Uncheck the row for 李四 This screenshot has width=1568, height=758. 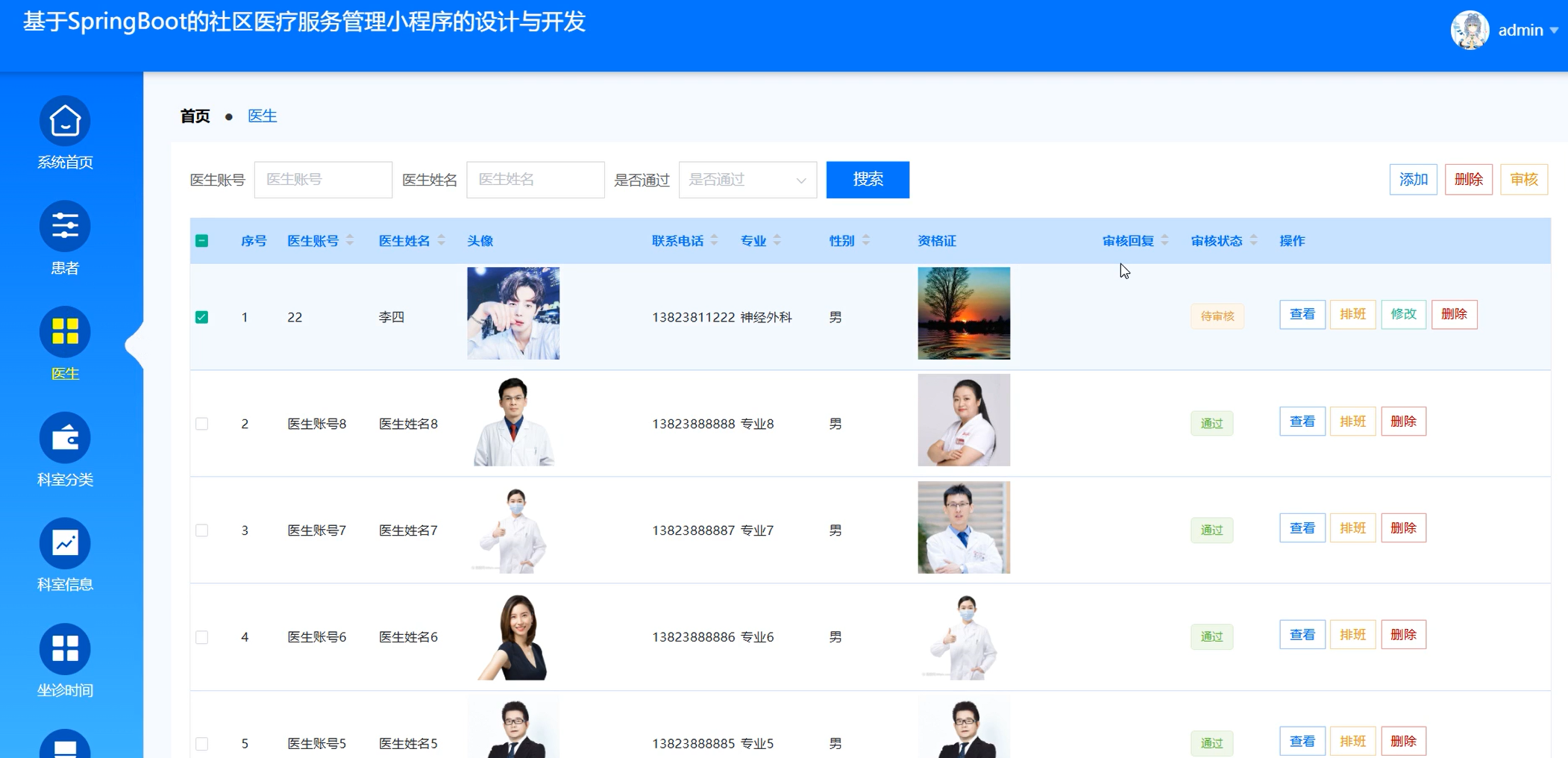tap(201, 317)
